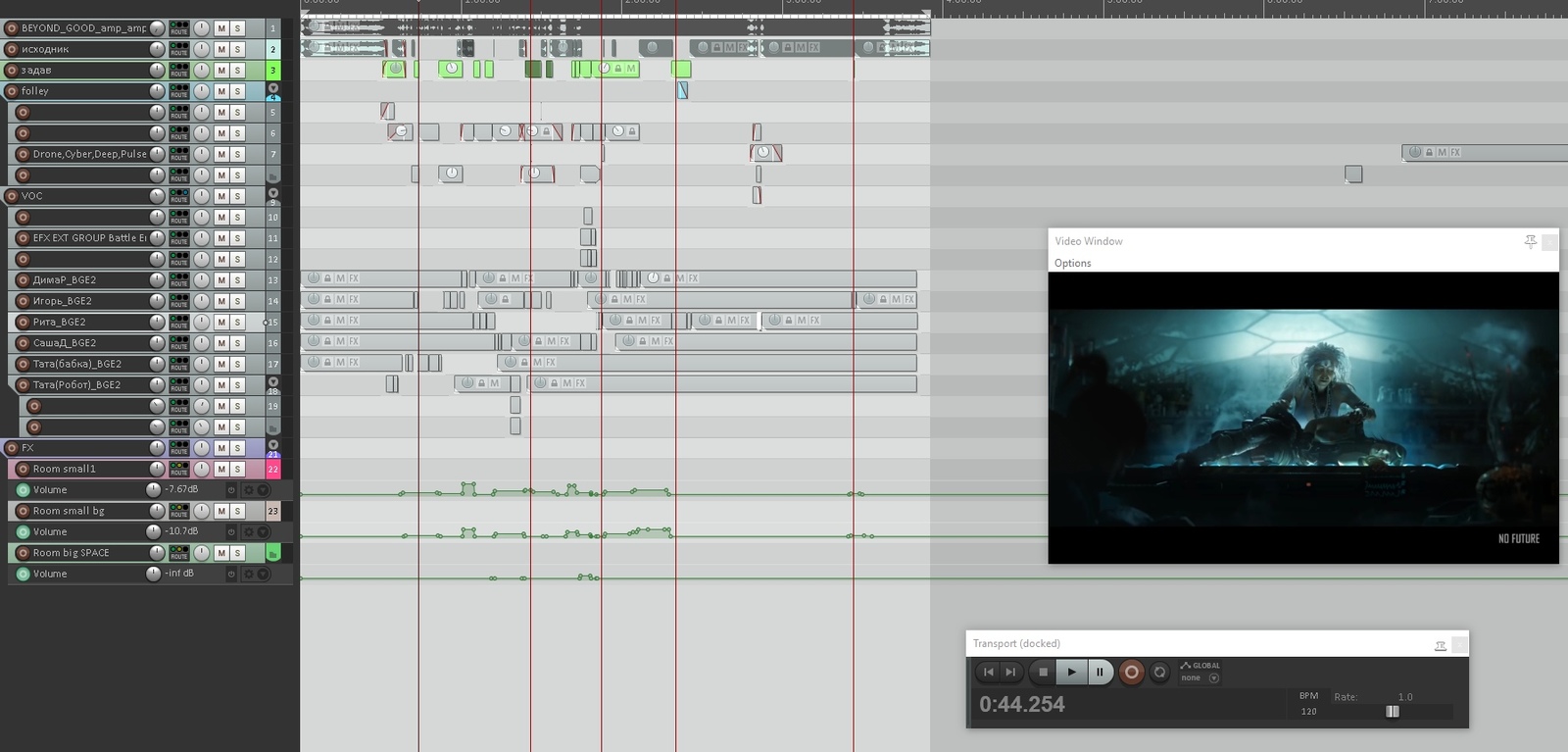The height and width of the screenshot is (752, 1568).
Task: Click pan knob on Room small1 track
Action: [202, 469]
